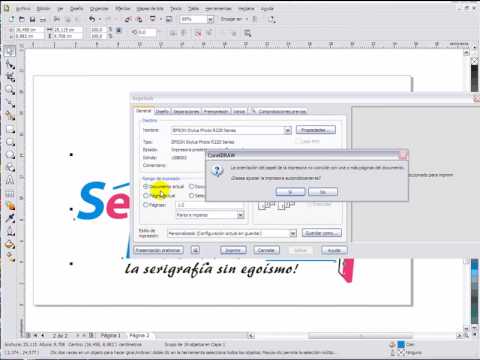Select the Pick tool in the toolbox
Image resolution: width=480 pixels, height=360 pixels.
tap(10, 51)
